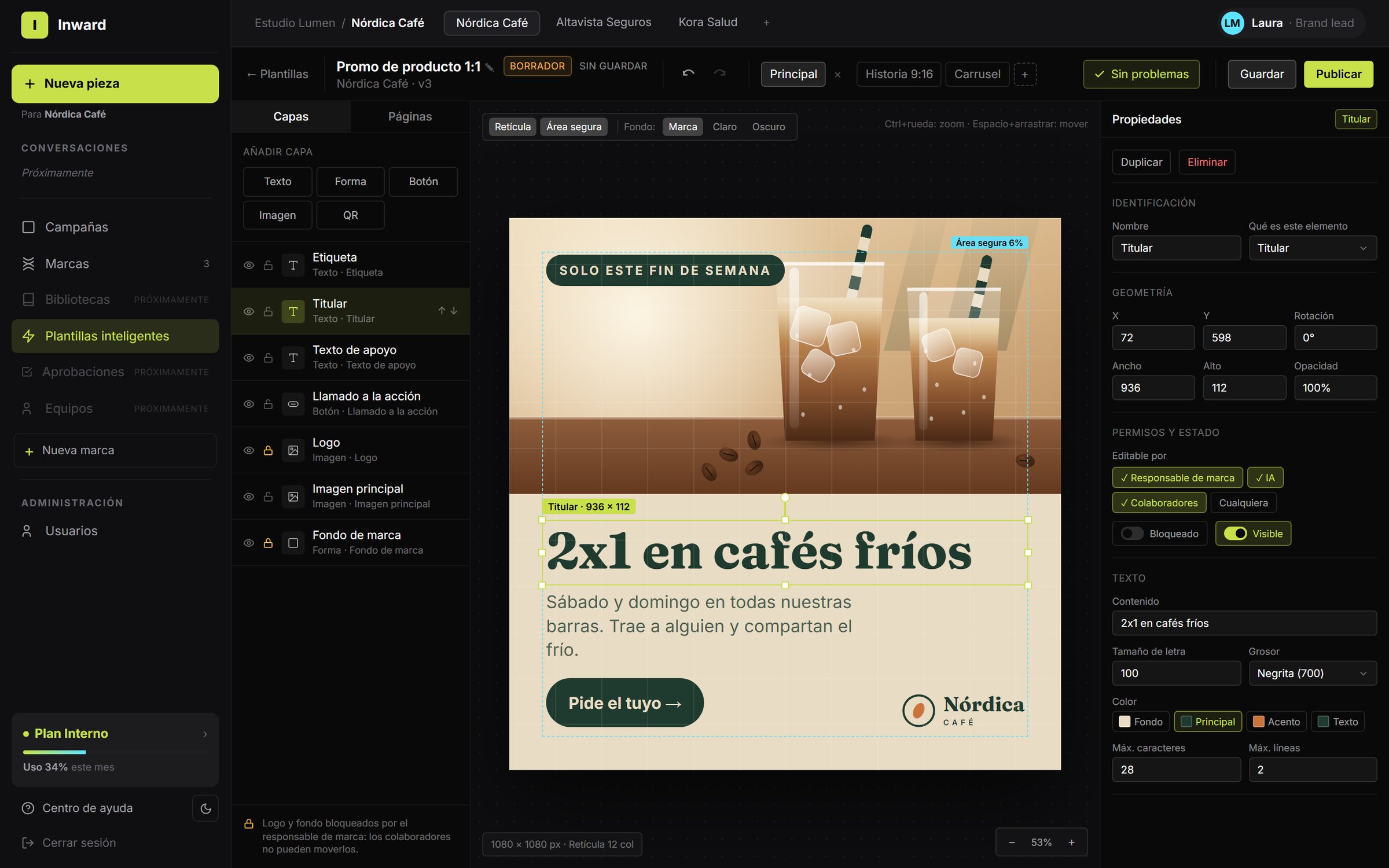Lock the Llamado a la acción layer
Image resolution: width=1389 pixels, height=868 pixels.
(x=268, y=404)
